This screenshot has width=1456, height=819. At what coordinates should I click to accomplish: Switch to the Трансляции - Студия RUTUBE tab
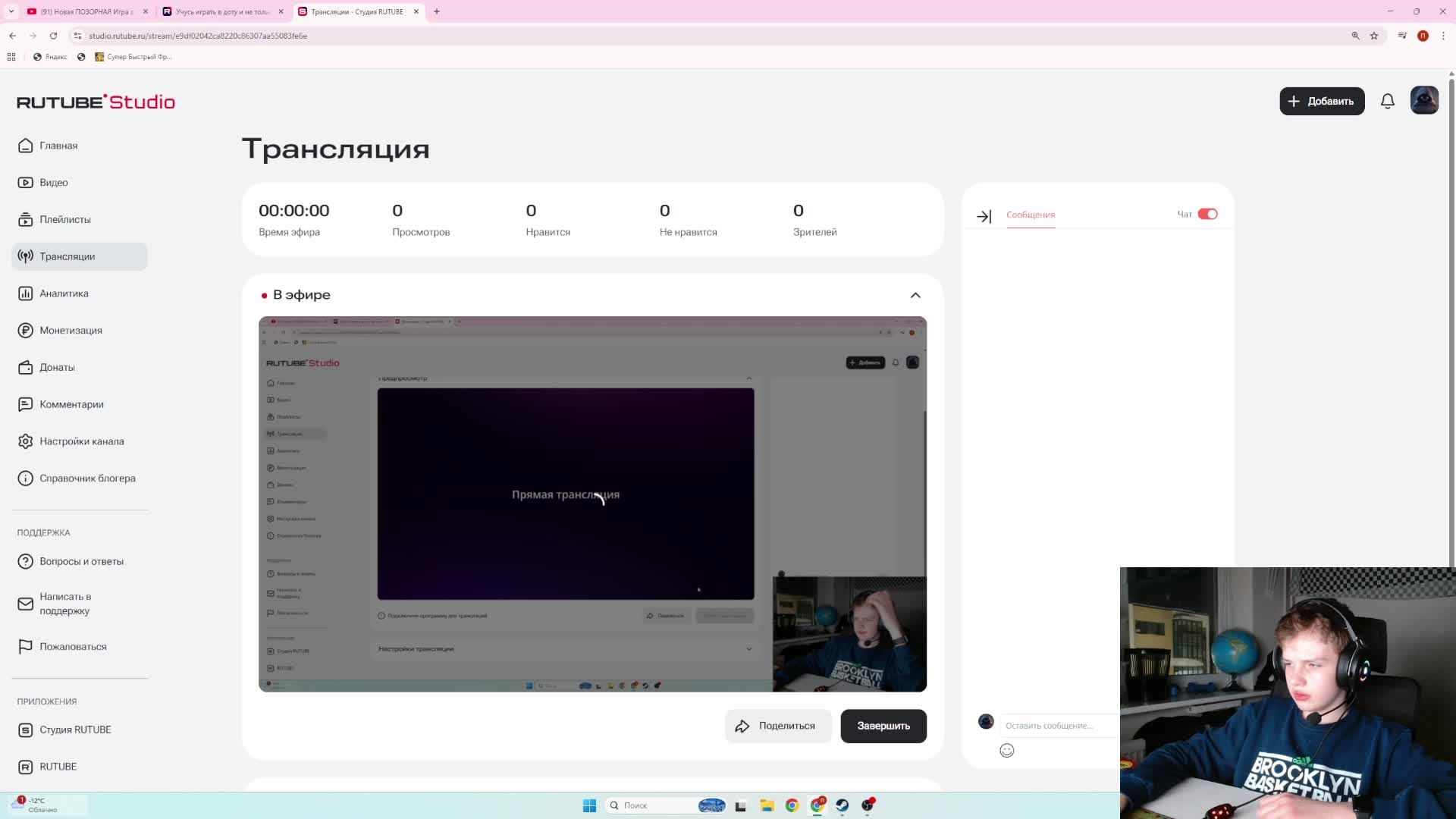coord(356,11)
